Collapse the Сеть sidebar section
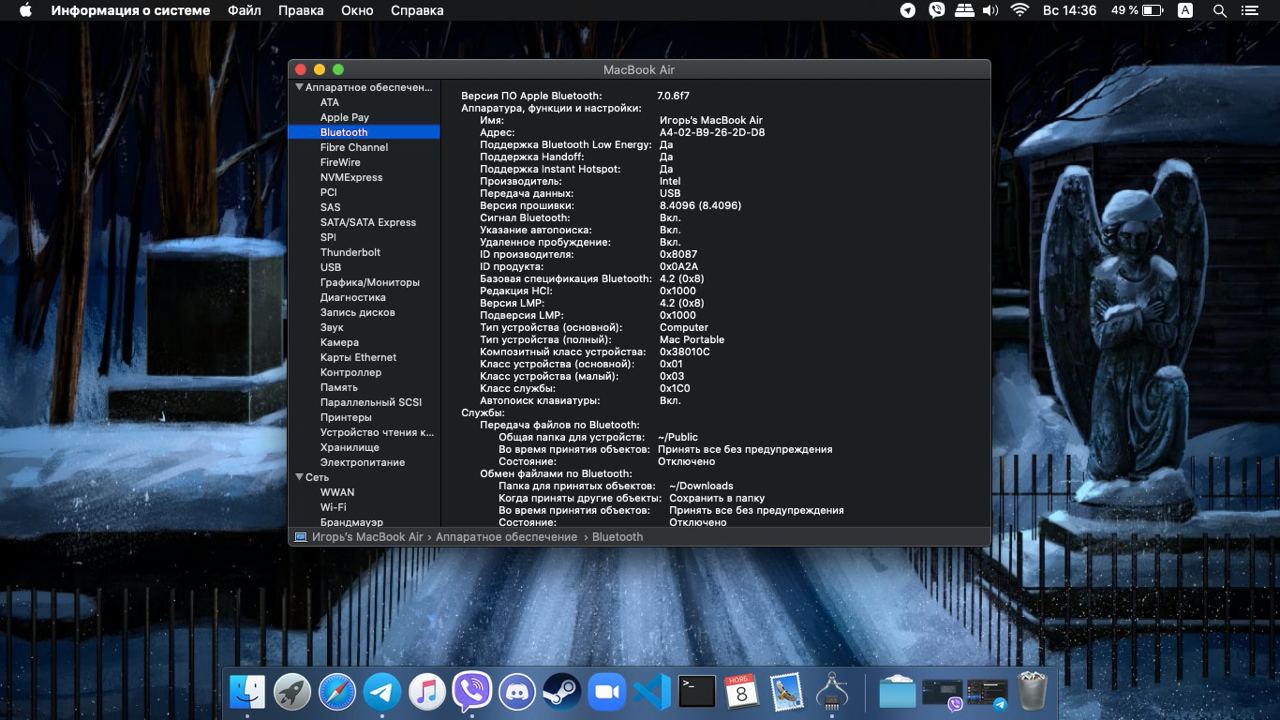 (299, 477)
